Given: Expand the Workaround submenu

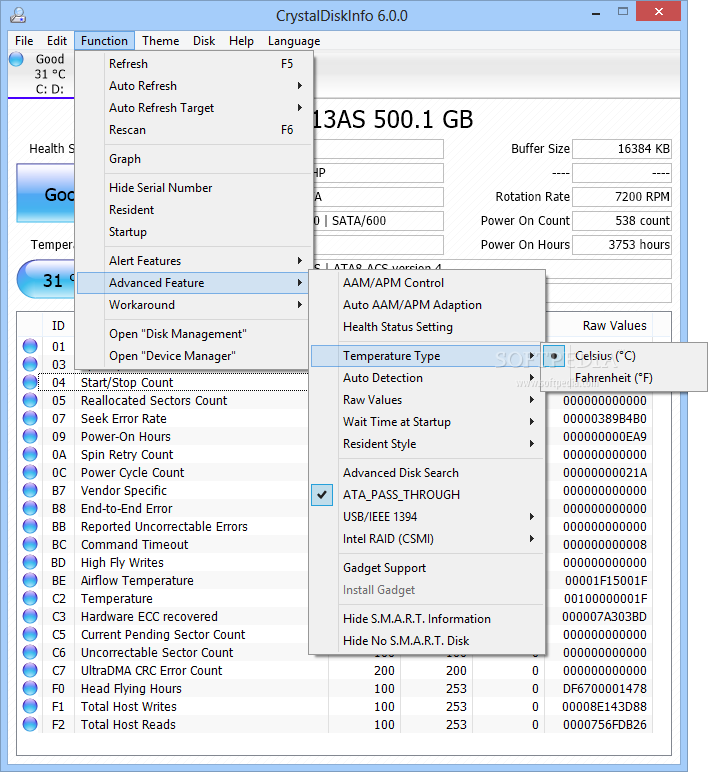Looking at the screenshot, I should tap(194, 305).
